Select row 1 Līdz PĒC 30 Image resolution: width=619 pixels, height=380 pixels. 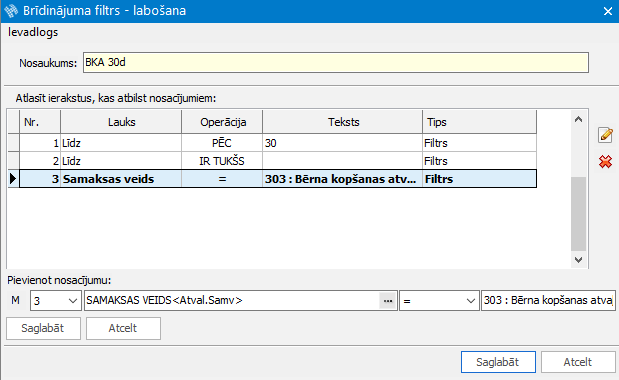click(278, 143)
